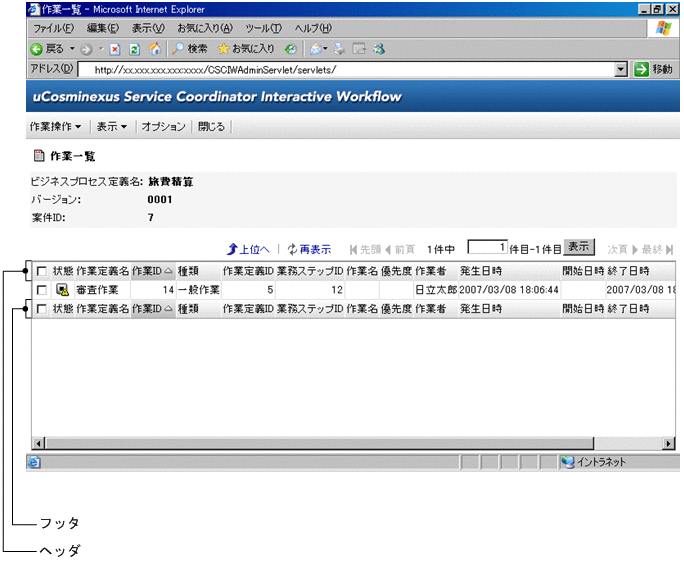Click the Stop loading icon
The width and height of the screenshot is (684, 563).
[x=115, y=49]
